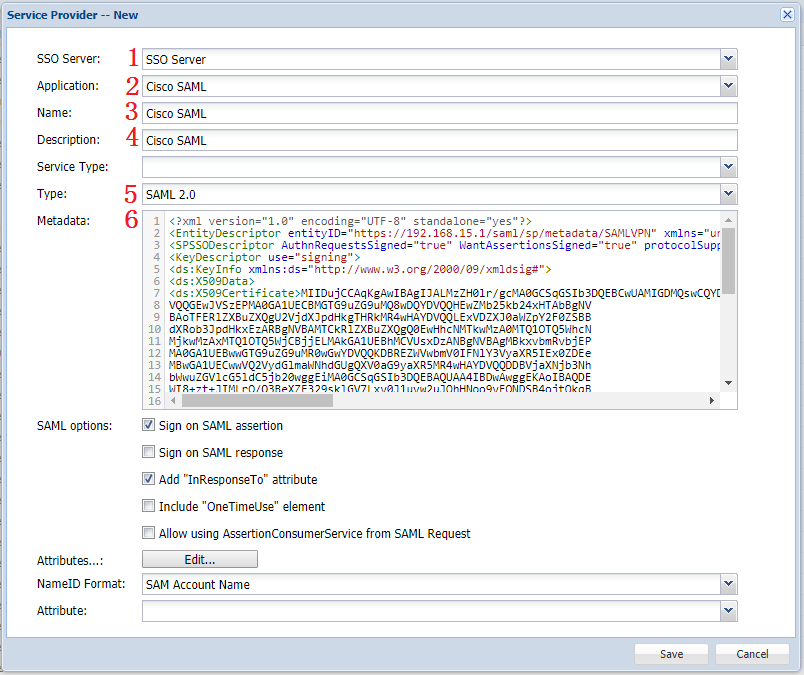Toggle Add "InResponseTo" attribute checkbox
This screenshot has width=804, height=675.
149,480
